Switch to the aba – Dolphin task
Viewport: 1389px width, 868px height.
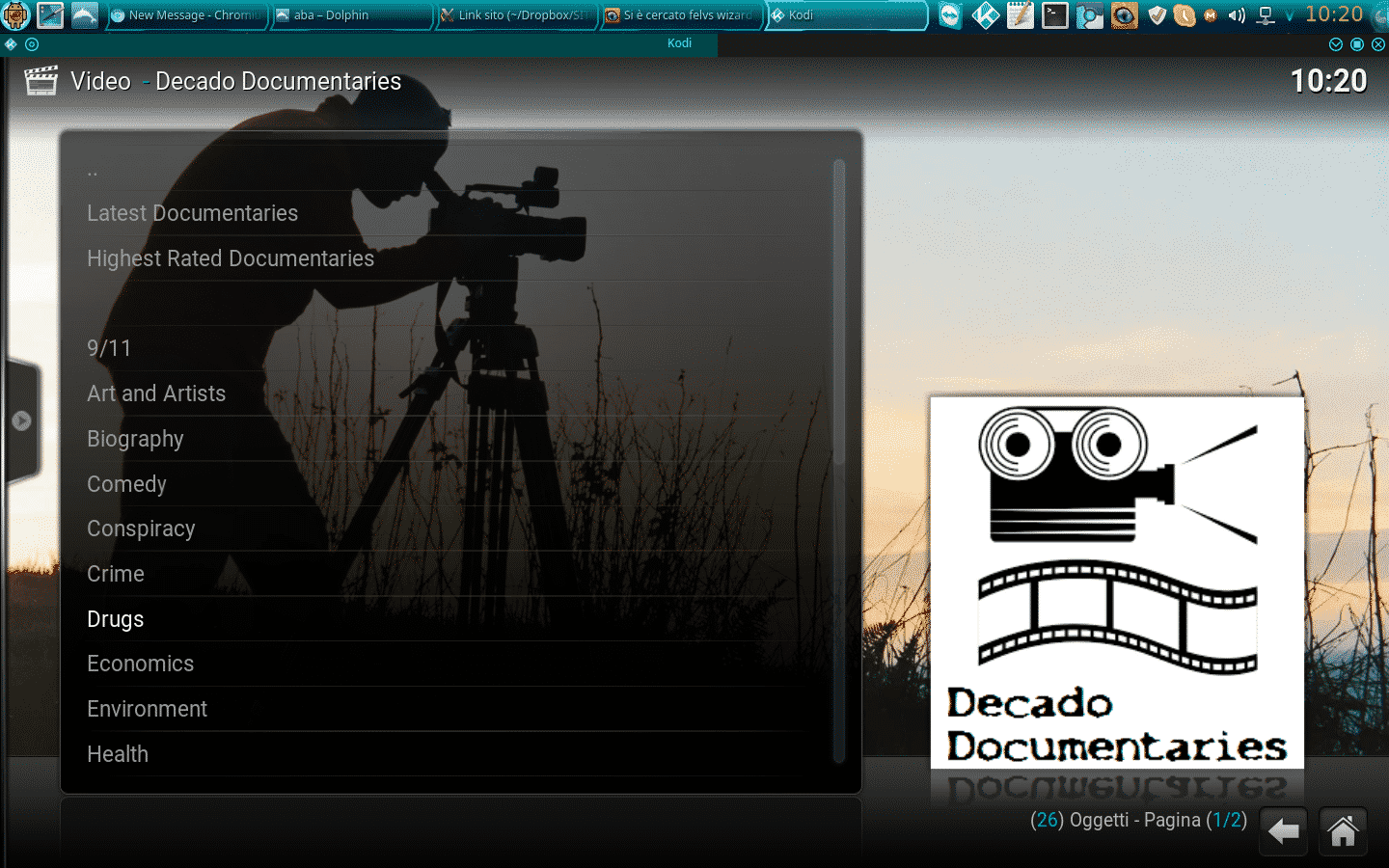[x=351, y=15]
